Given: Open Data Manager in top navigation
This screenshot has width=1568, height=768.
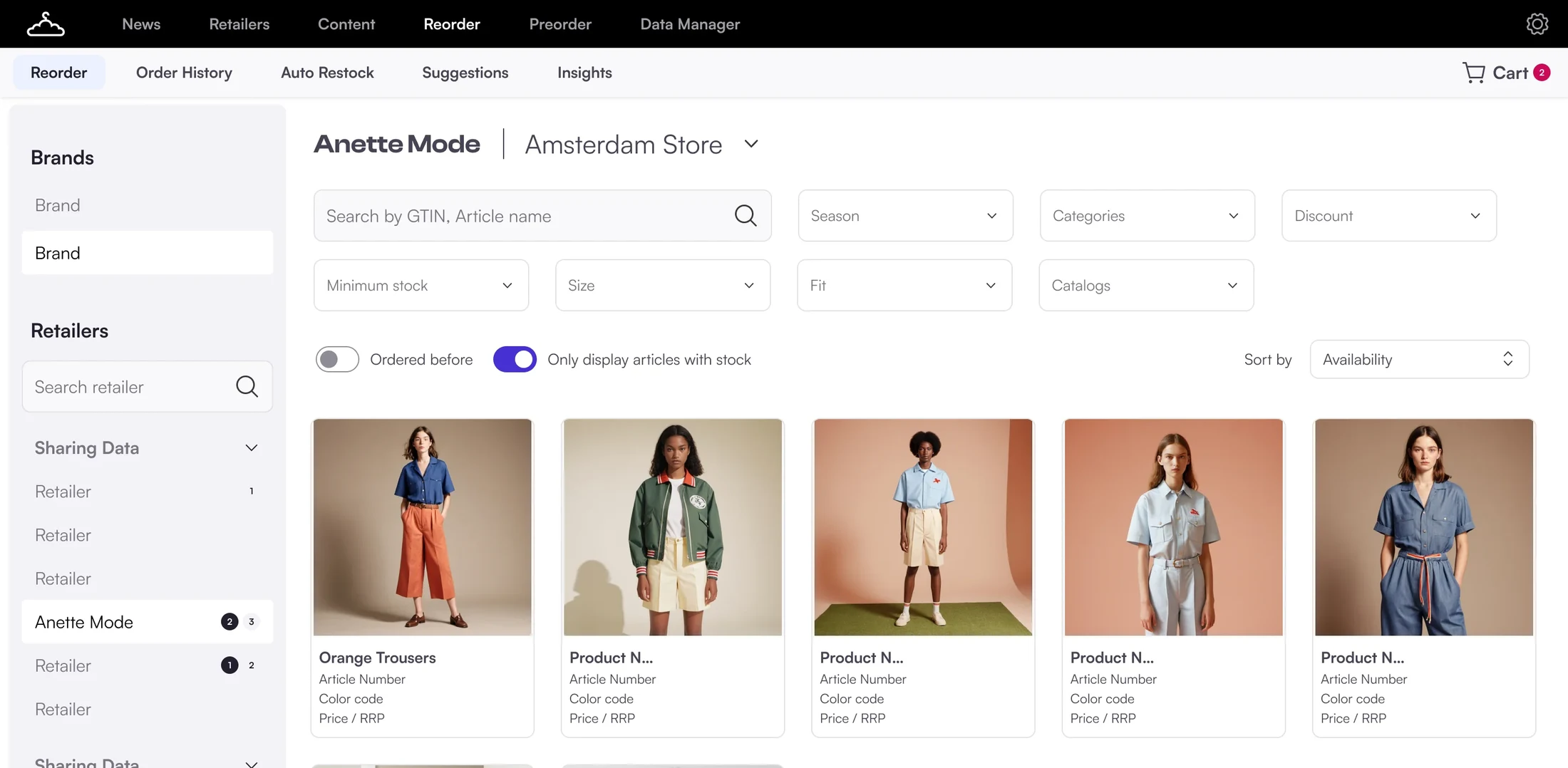Looking at the screenshot, I should click(690, 24).
